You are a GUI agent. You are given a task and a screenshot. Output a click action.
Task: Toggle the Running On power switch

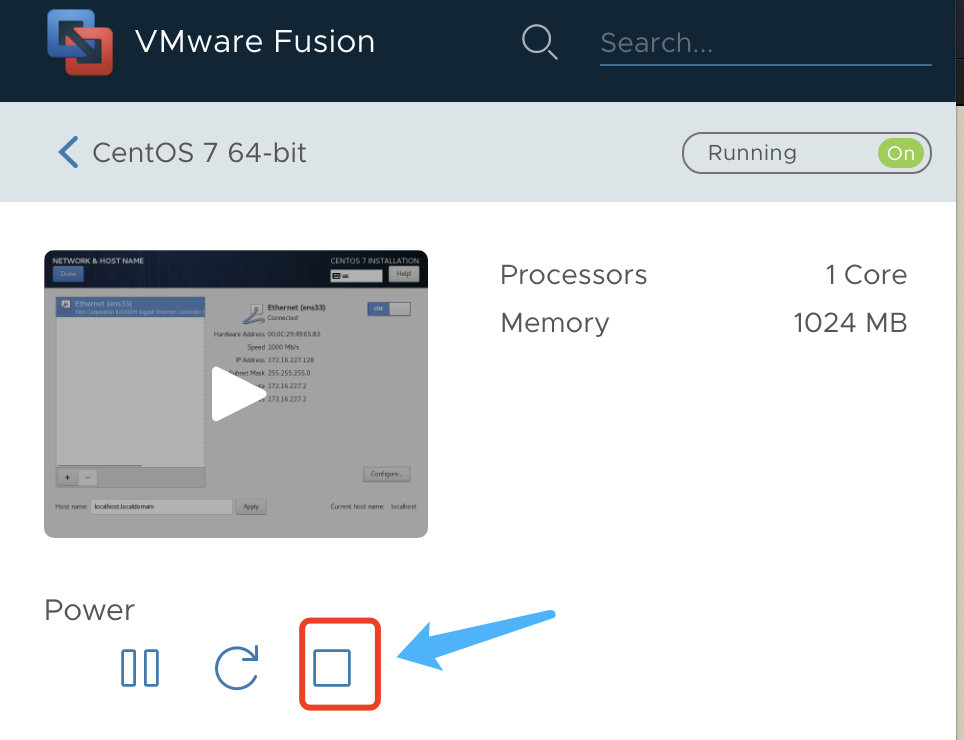pyautogui.click(x=807, y=153)
